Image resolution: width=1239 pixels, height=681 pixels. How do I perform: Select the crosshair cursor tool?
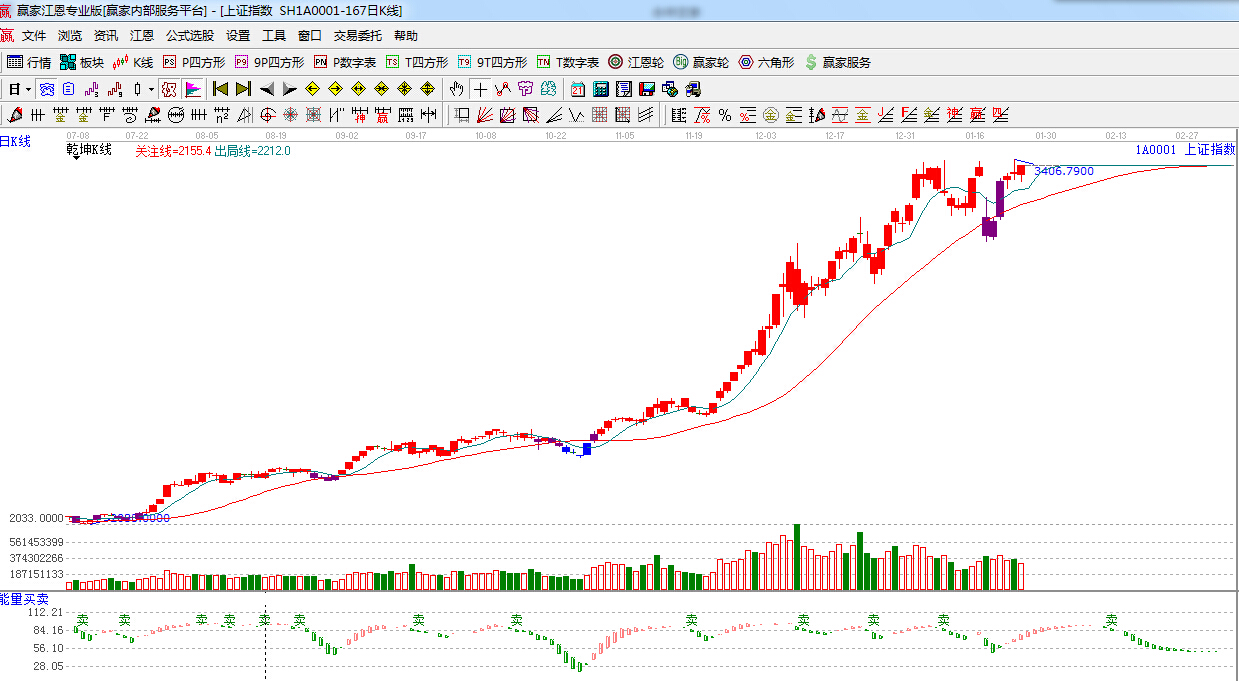(480, 89)
